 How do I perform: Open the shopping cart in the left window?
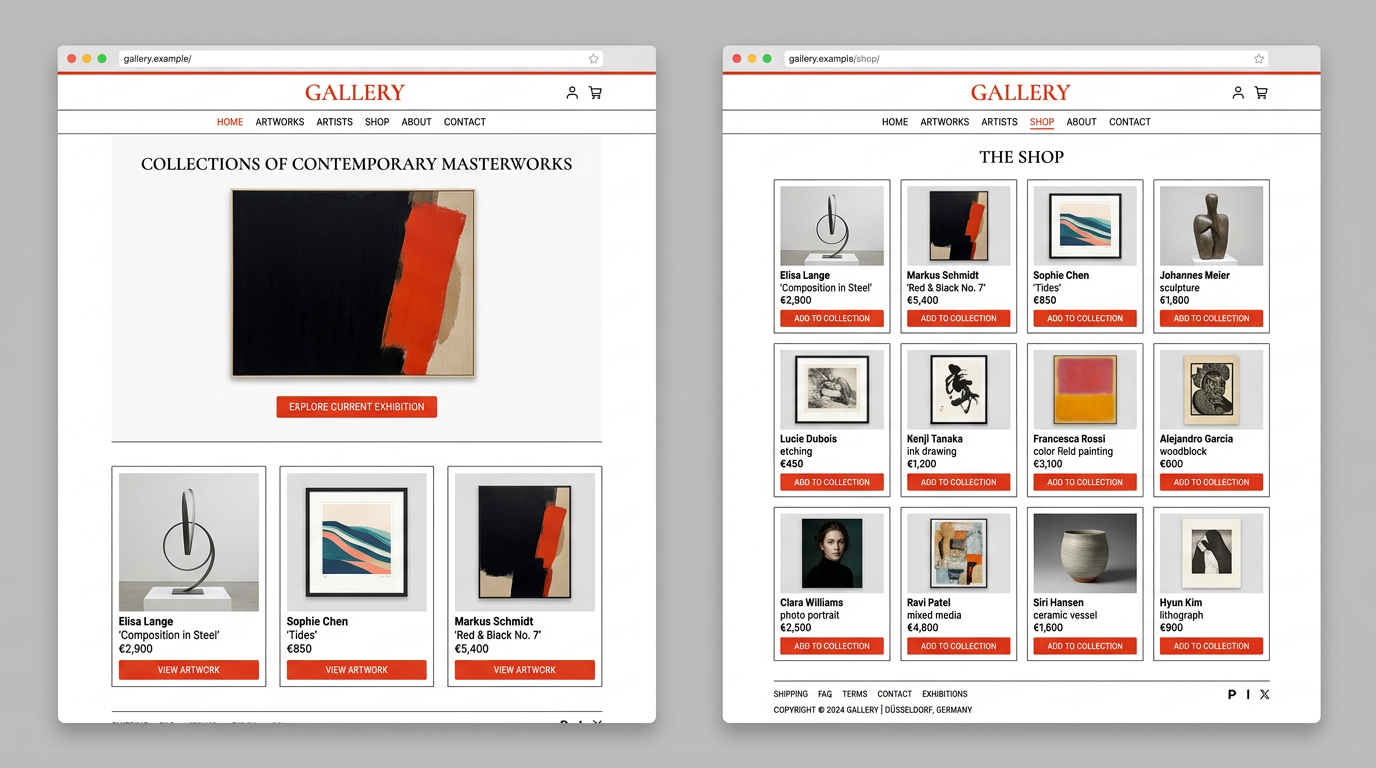click(595, 93)
